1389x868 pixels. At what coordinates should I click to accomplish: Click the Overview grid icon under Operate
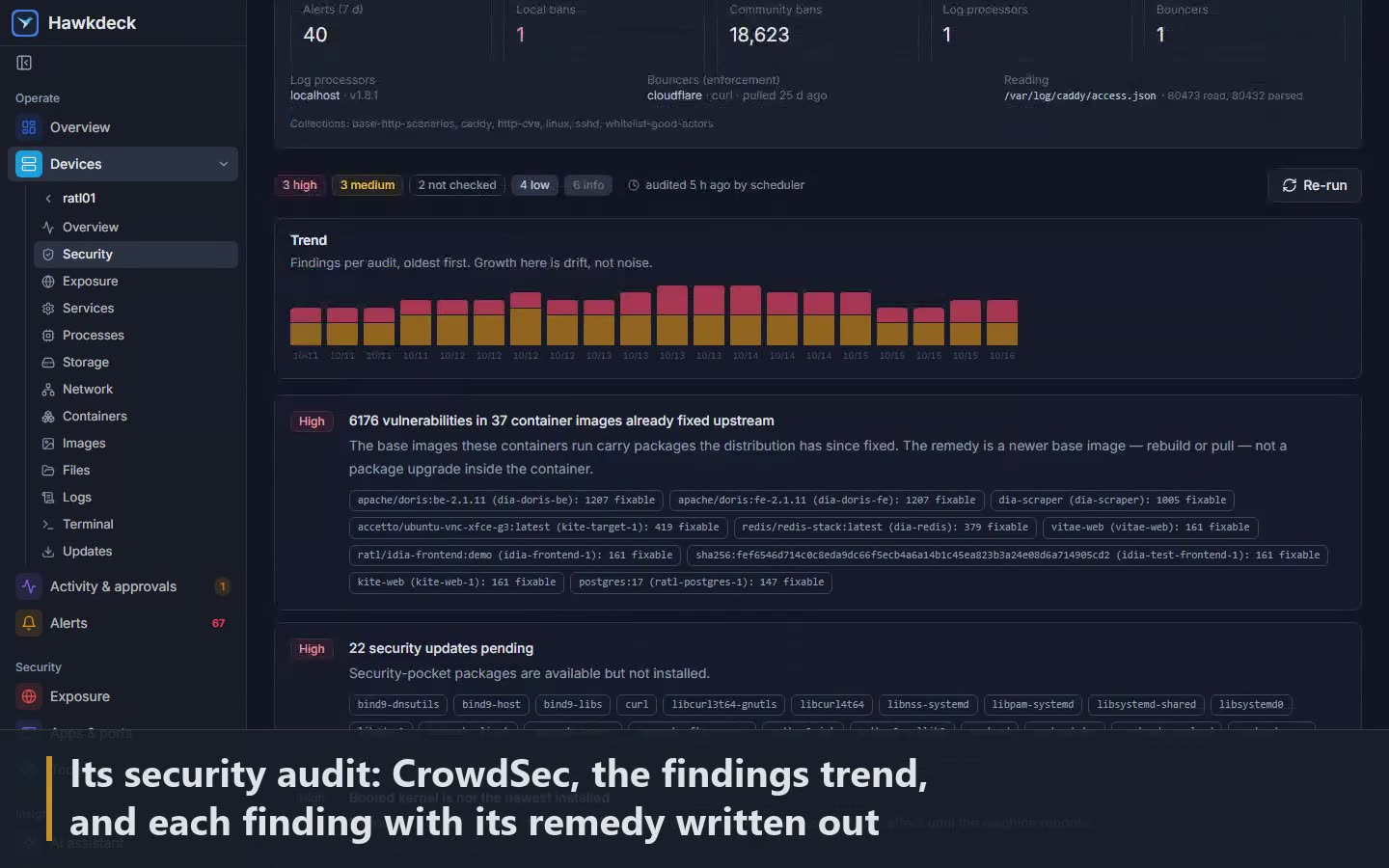29,127
